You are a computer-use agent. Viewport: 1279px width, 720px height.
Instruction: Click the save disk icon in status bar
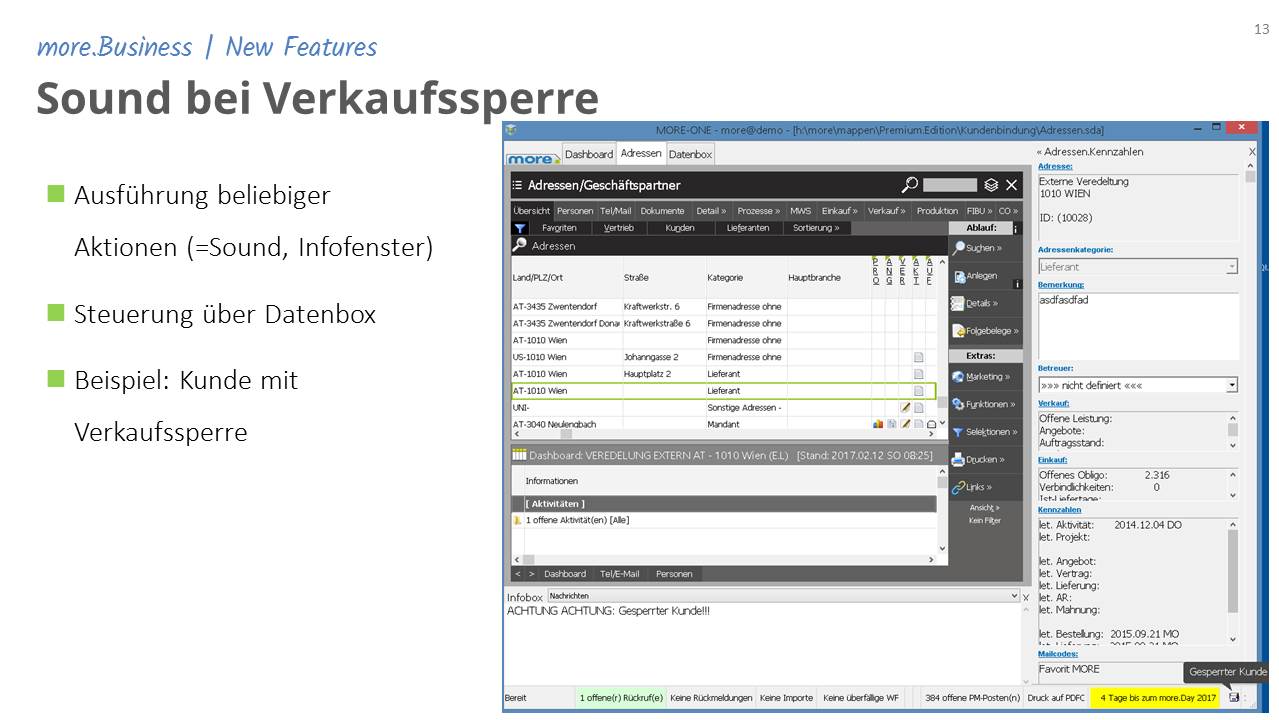pos(1233,697)
